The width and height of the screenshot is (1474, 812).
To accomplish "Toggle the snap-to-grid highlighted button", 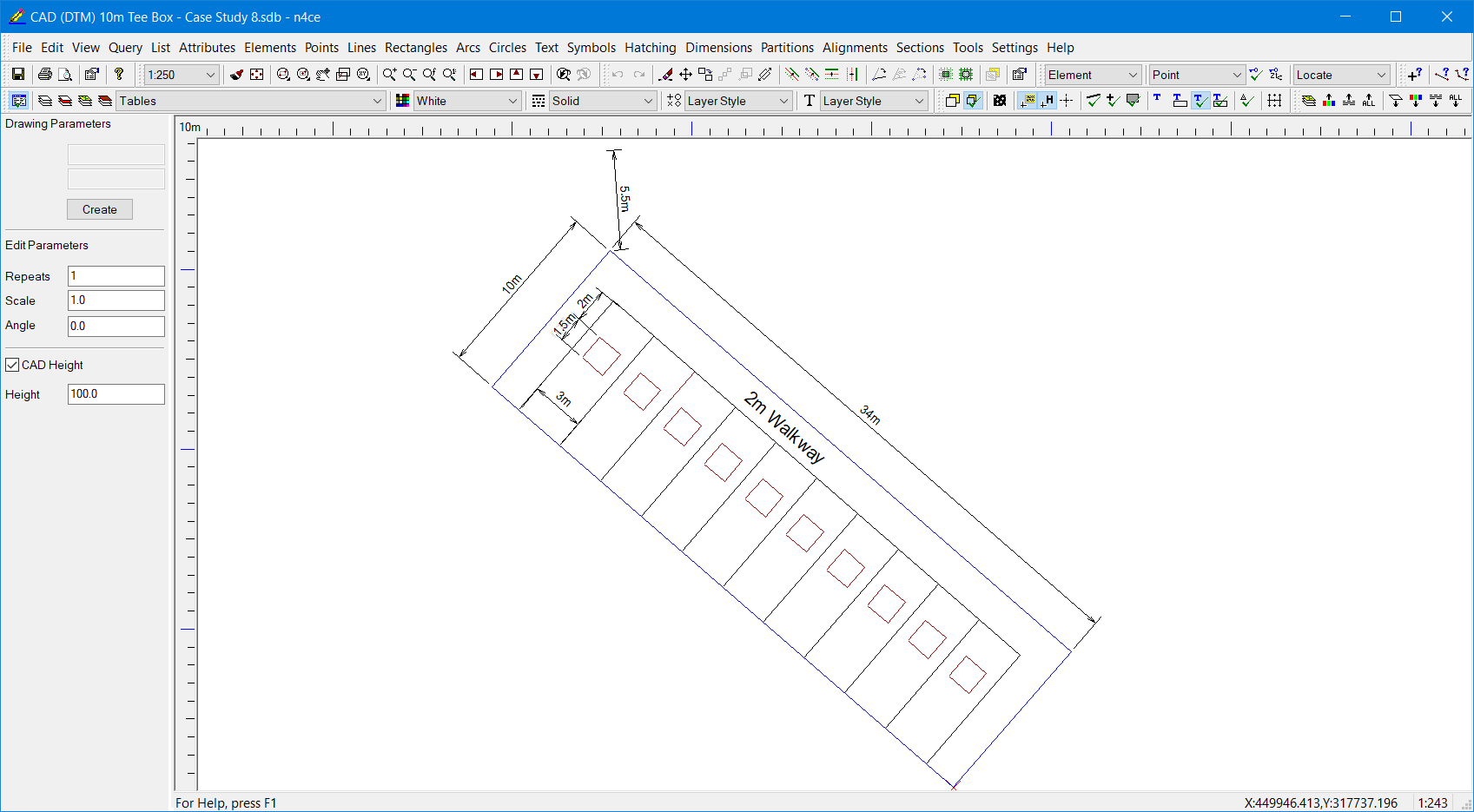I will [x=1028, y=101].
